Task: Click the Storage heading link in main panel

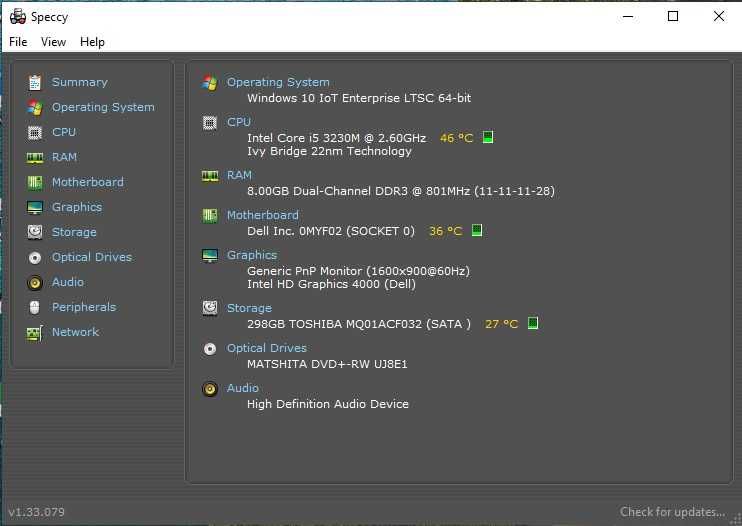Action: point(249,308)
